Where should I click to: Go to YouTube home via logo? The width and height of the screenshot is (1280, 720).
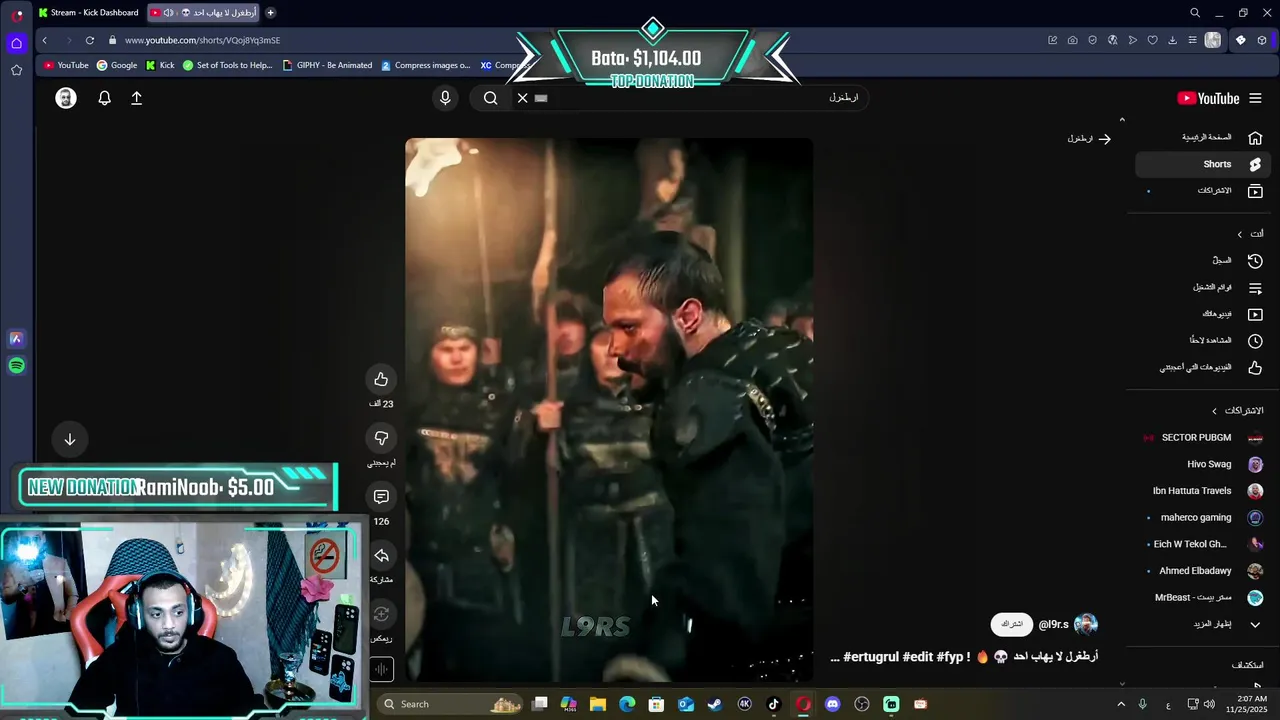pyautogui.click(x=1208, y=98)
